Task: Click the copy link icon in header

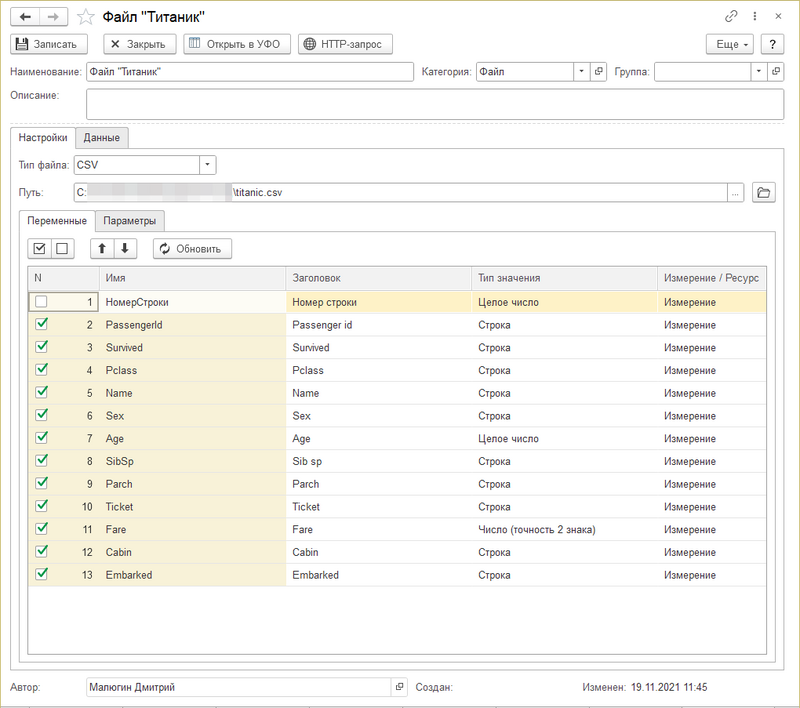Action: click(731, 17)
